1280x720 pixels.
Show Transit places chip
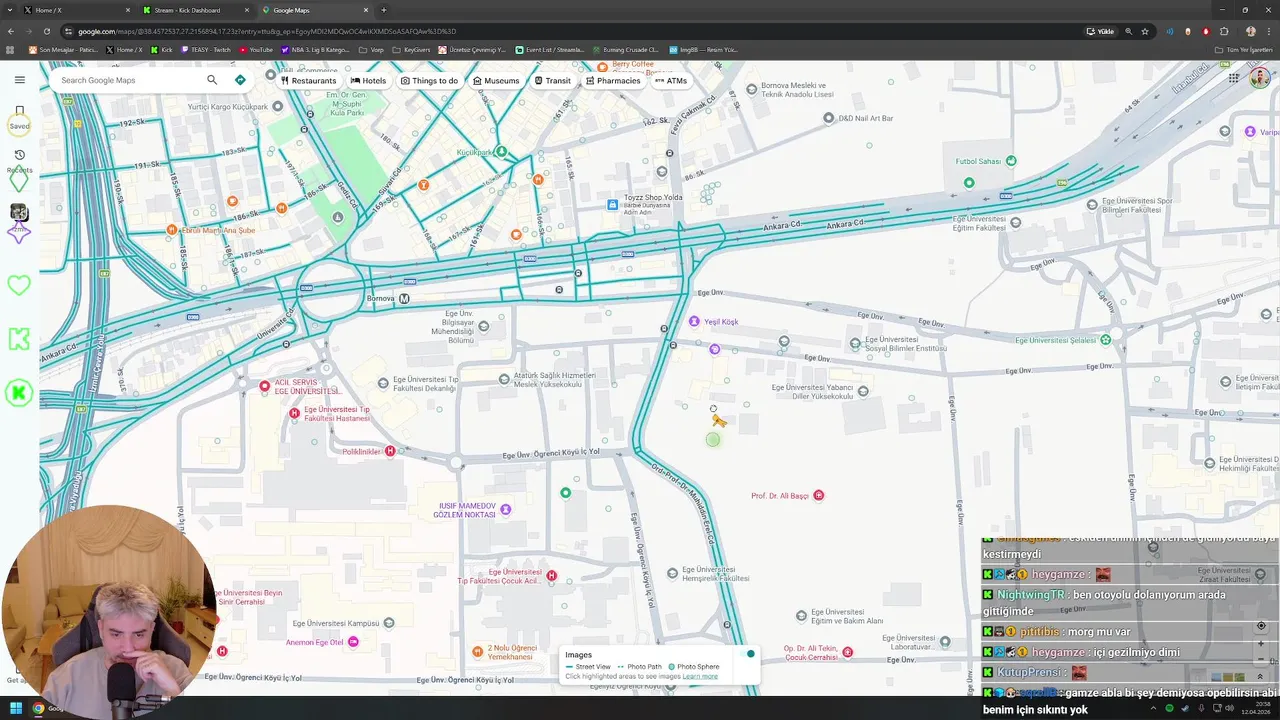pyautogui.click(x=553, y=81)
